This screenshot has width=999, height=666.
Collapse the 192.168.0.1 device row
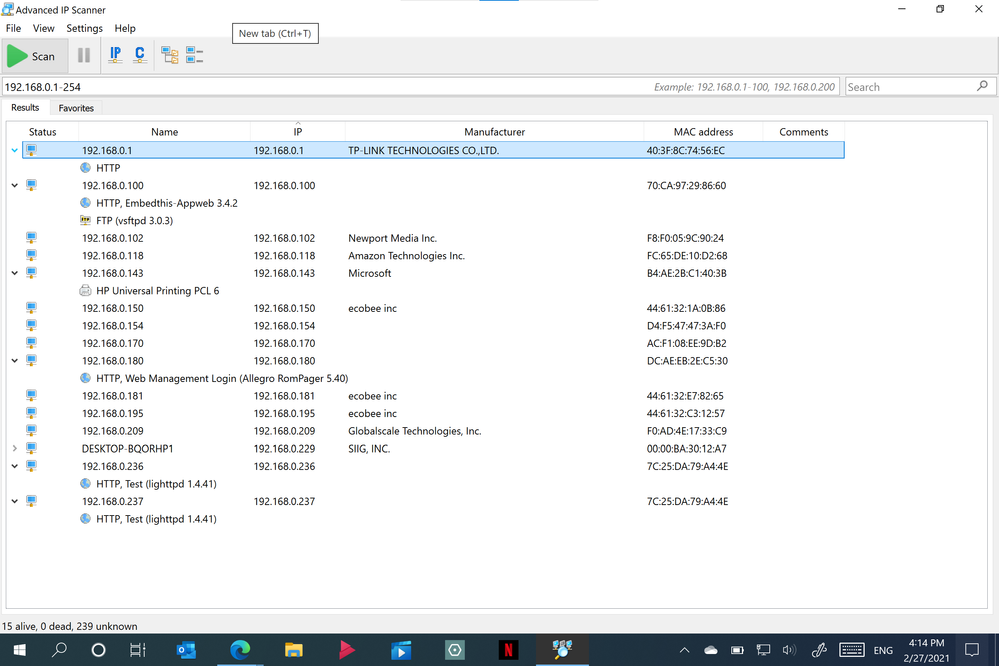click(x=14, y=151)
